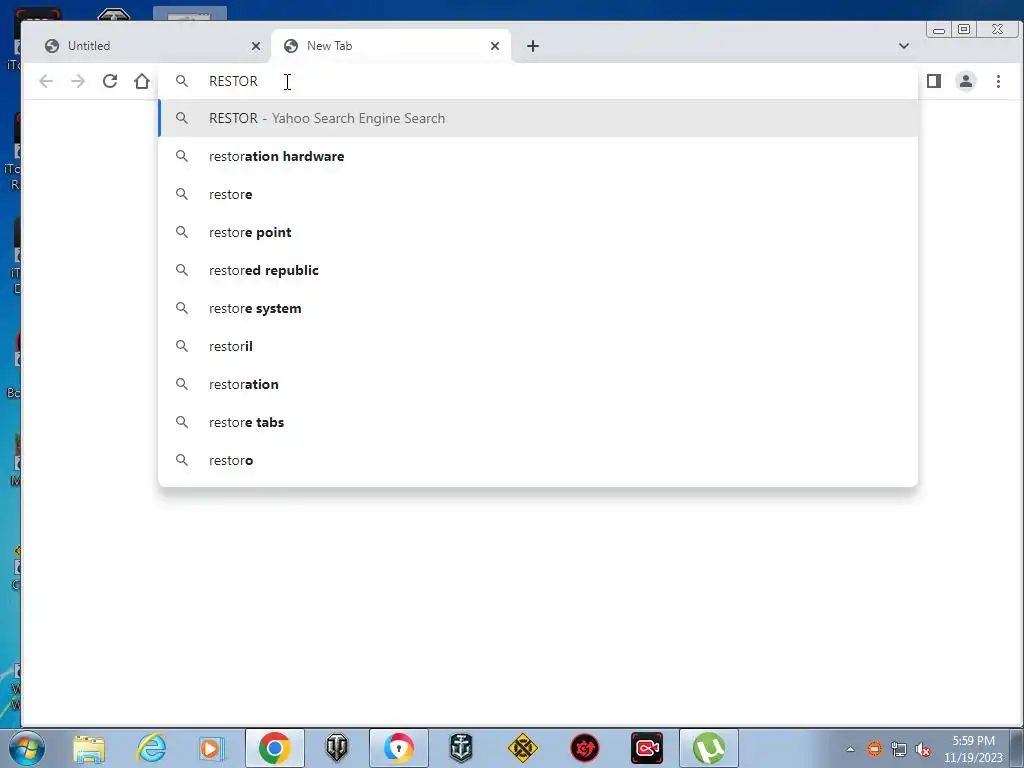
Task: Choose the suggestion restore
Action: (538, 194)
